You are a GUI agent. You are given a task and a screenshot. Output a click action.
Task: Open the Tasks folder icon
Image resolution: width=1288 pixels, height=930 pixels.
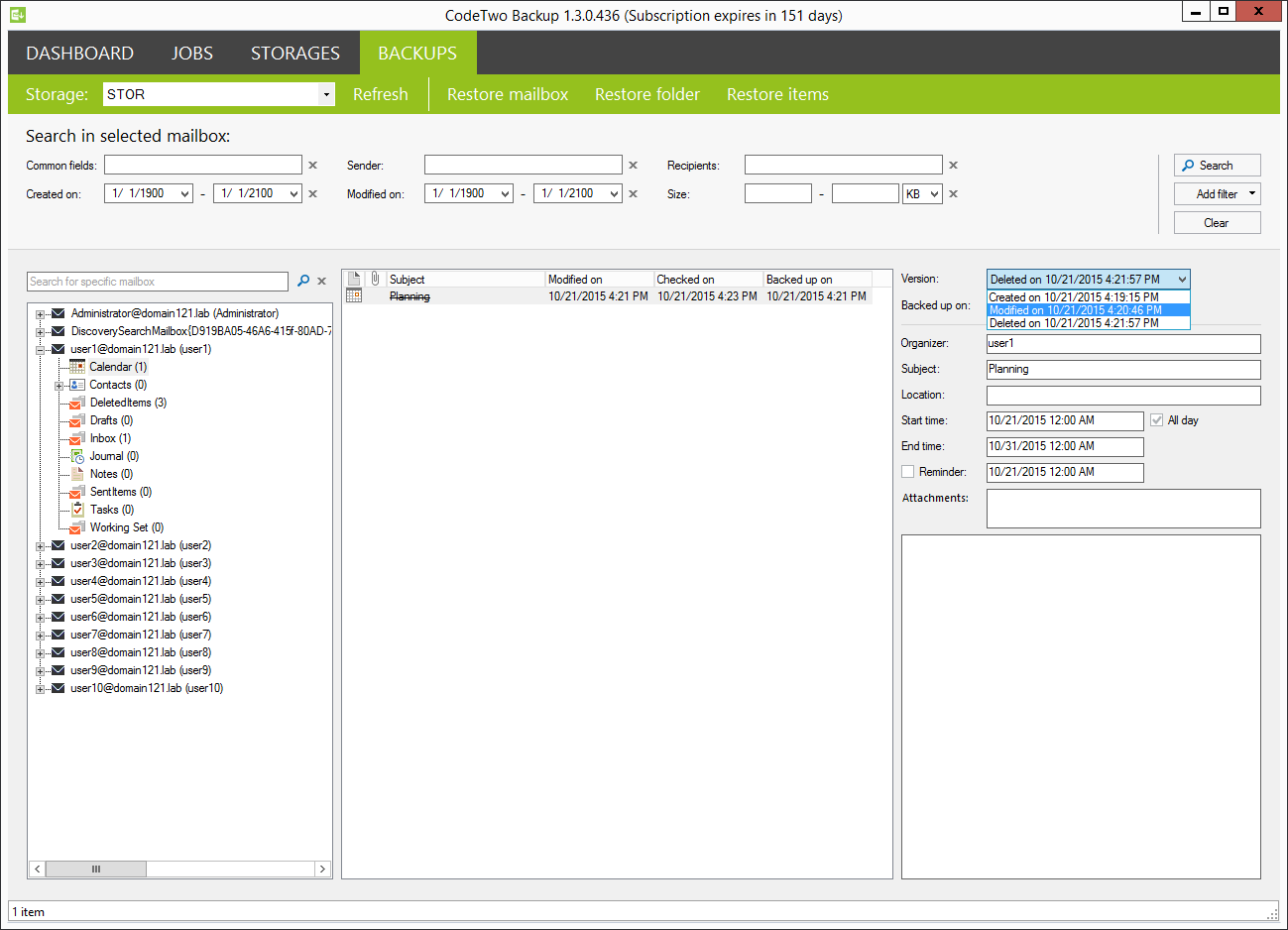pyautogui.click(x=75, y=510)
